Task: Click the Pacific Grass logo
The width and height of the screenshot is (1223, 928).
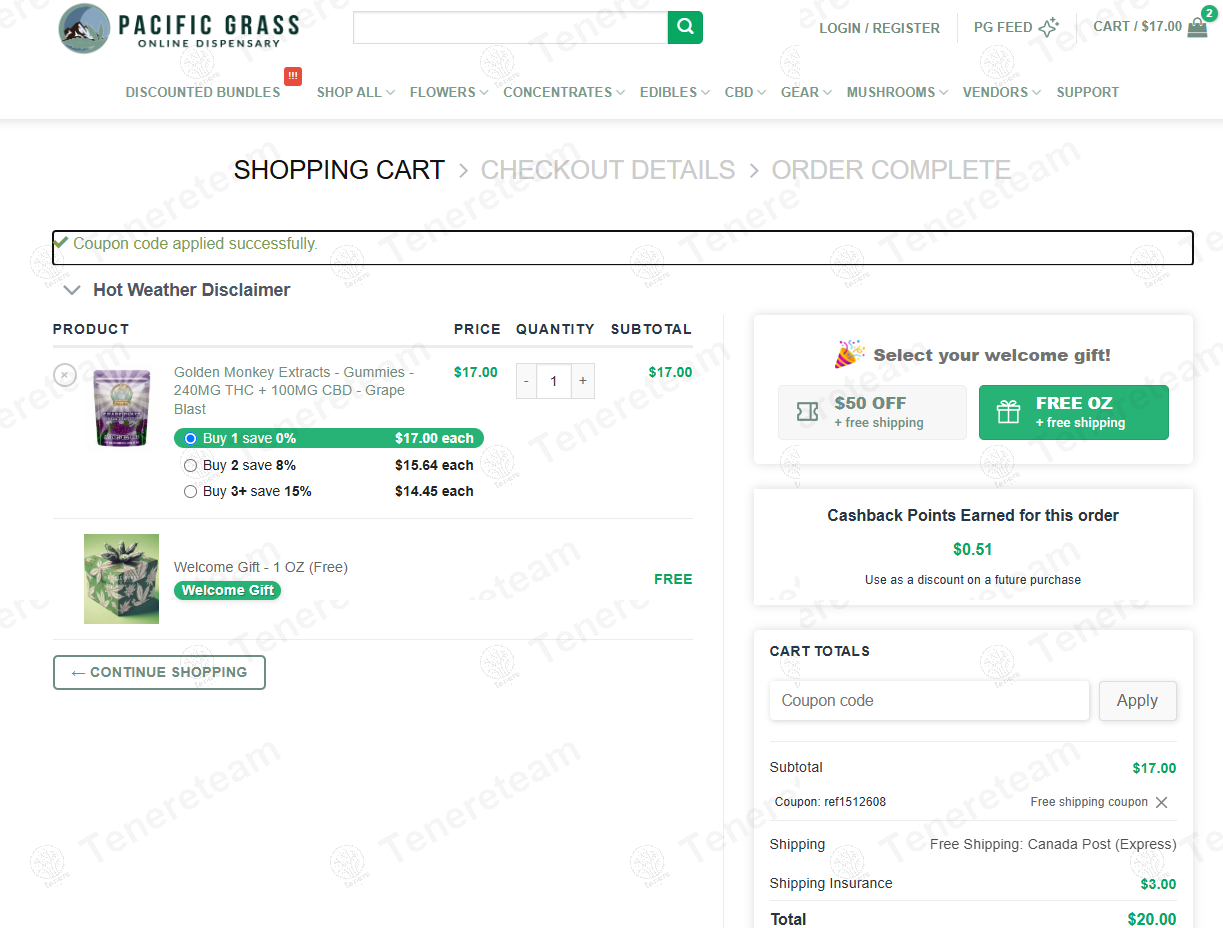Action: point(179,28)
